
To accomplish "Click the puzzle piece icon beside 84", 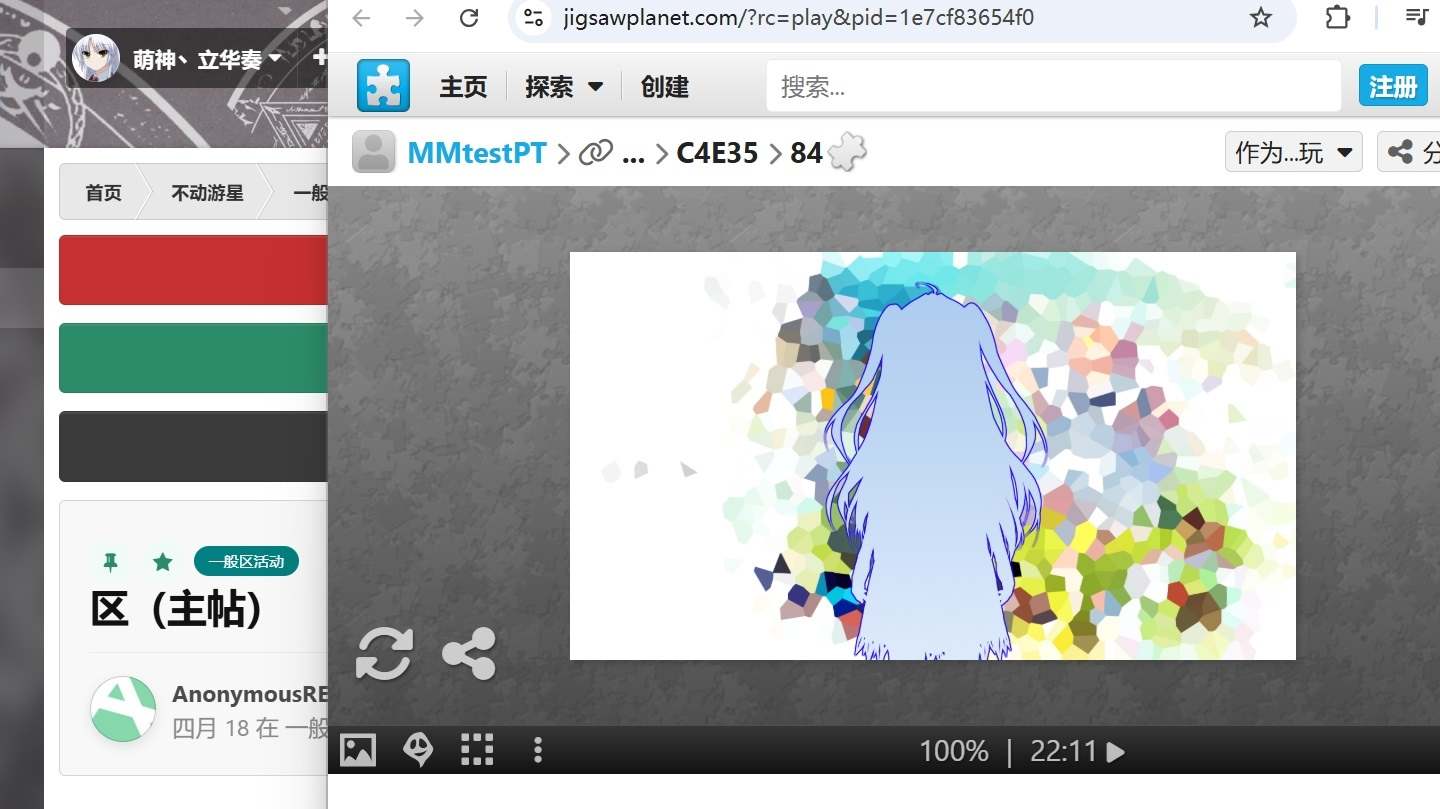I will click(x=847, y=152).
